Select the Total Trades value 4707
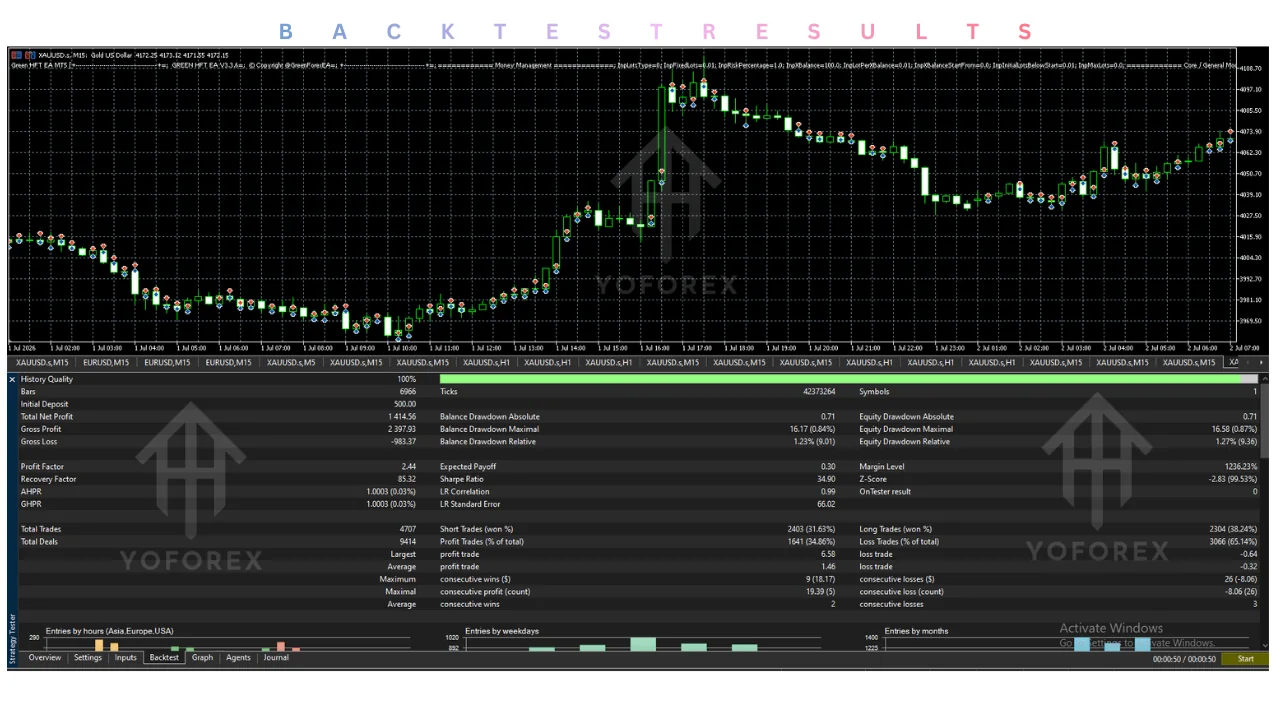Image resolution: width=1280 pixels, height=720 pixels. 407,529
